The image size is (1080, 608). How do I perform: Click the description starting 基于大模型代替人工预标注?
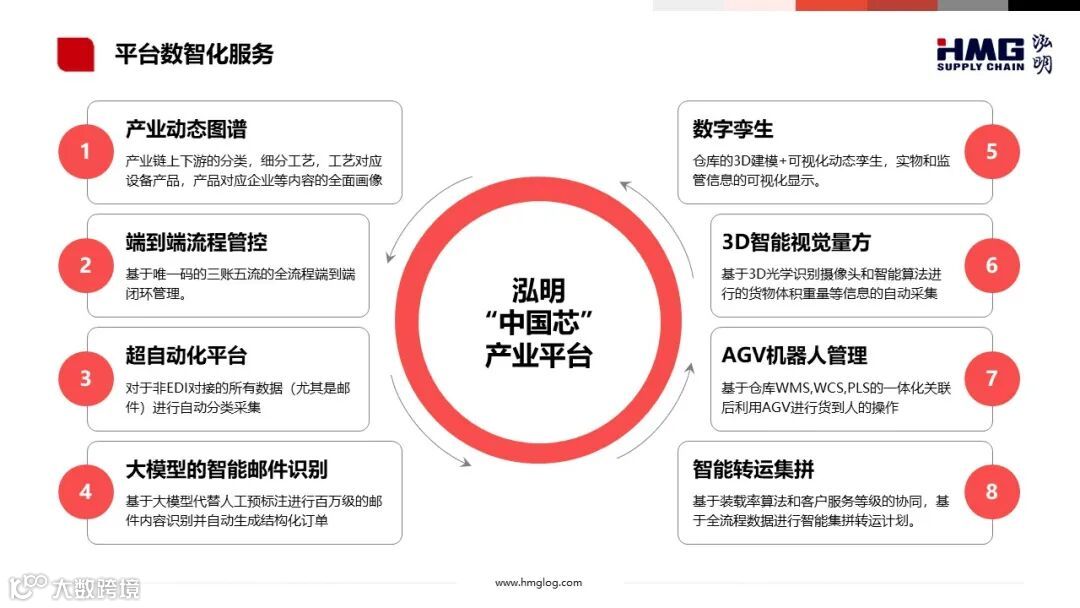tap(254, 511)
